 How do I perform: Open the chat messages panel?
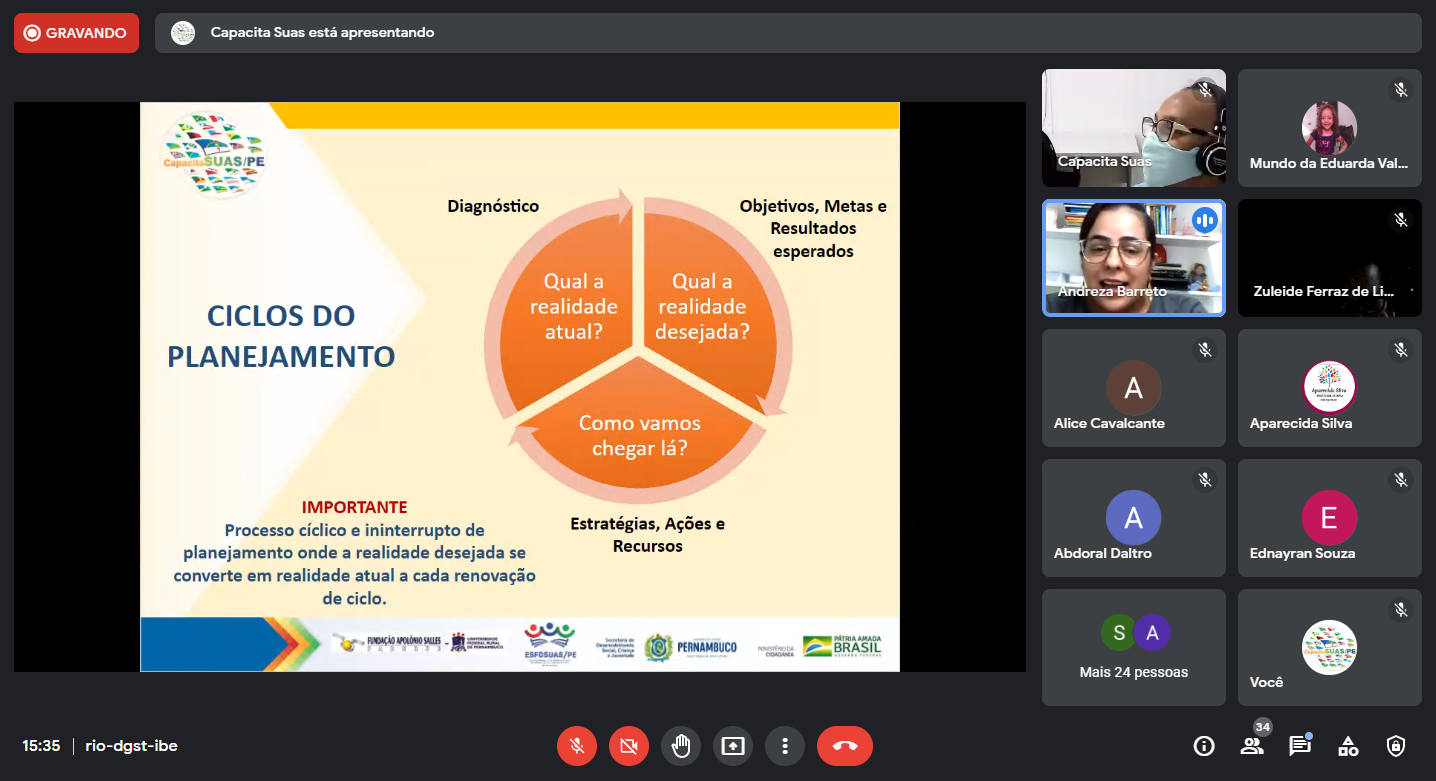[x=1299, y=746]
